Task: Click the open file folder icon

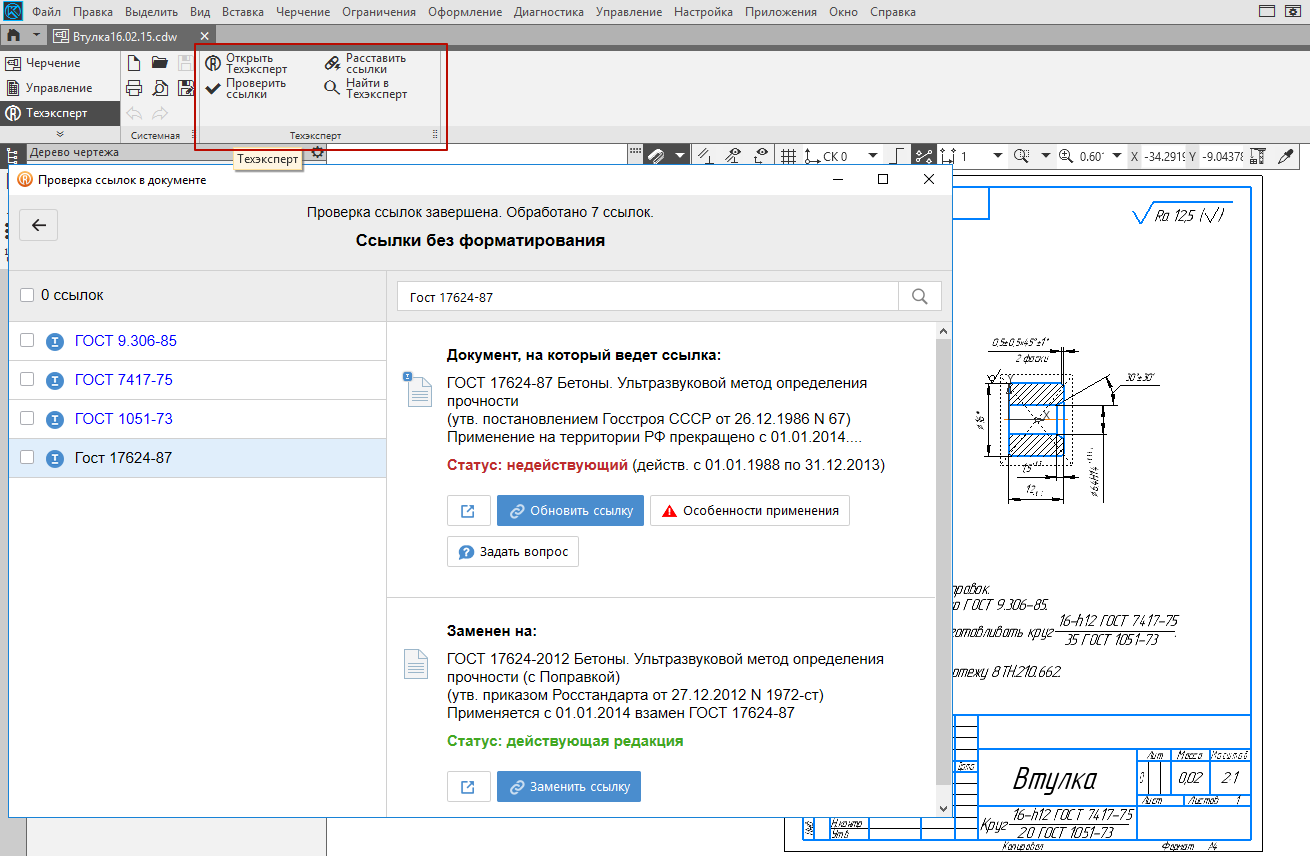Action: (x=159, y=63)
